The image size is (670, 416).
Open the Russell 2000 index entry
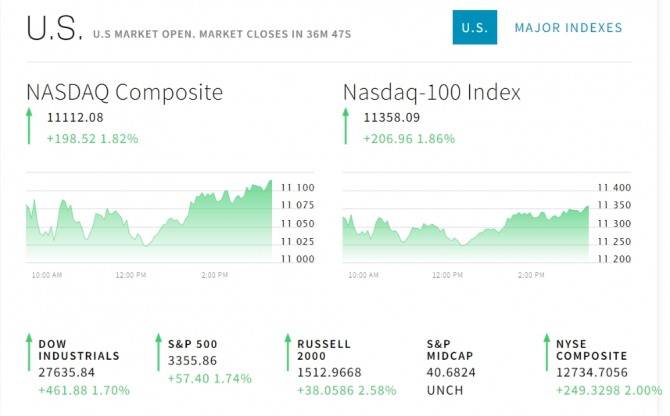(324, 349)
